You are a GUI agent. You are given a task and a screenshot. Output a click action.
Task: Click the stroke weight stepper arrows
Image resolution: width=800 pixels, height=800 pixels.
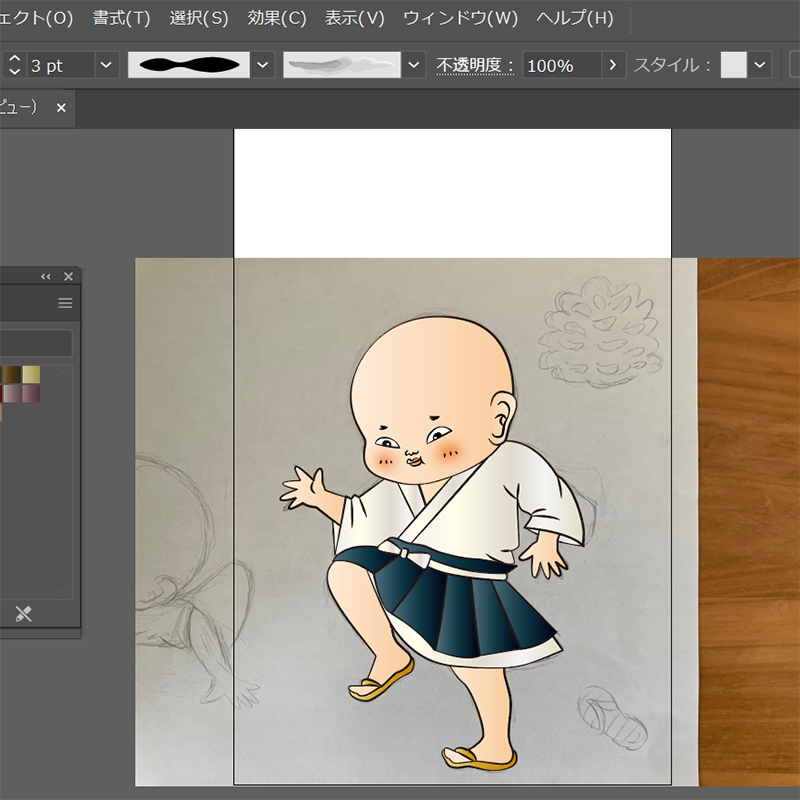[x=14, y=66]
